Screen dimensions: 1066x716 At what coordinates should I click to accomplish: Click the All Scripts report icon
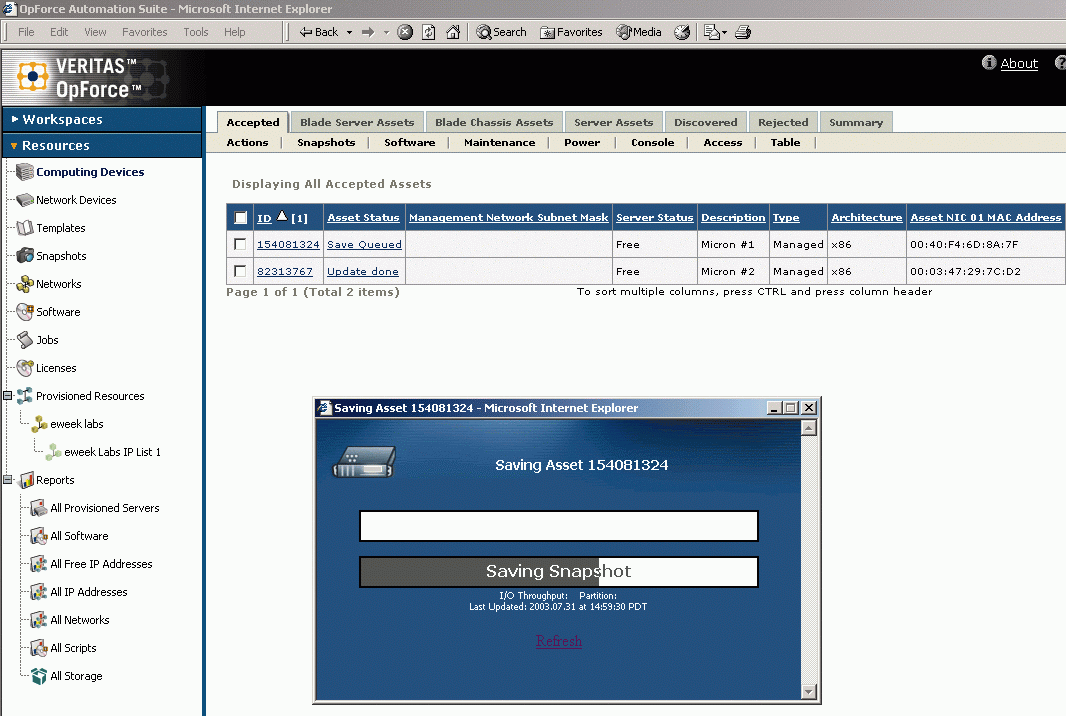39,648
